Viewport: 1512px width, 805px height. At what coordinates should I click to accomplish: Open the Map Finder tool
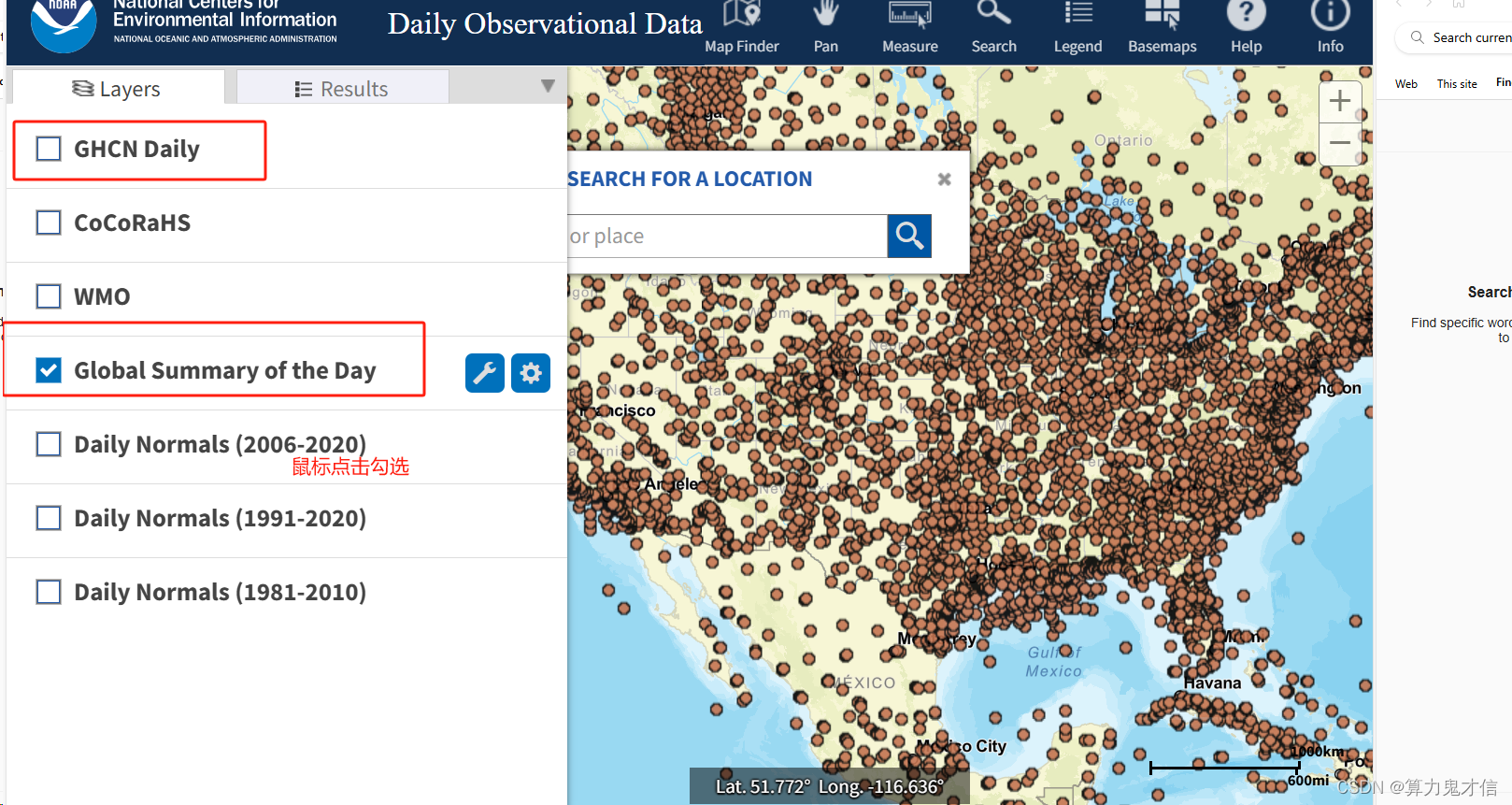tap(742, 28)
